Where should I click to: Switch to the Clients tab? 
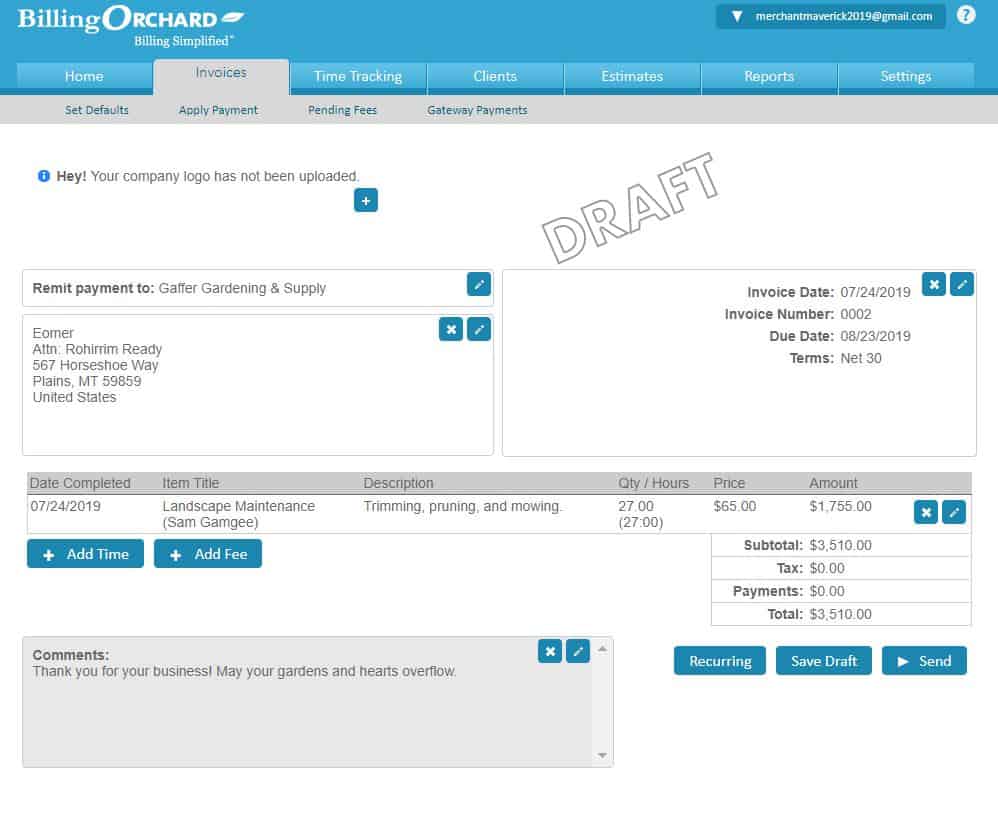pos(495,76)
